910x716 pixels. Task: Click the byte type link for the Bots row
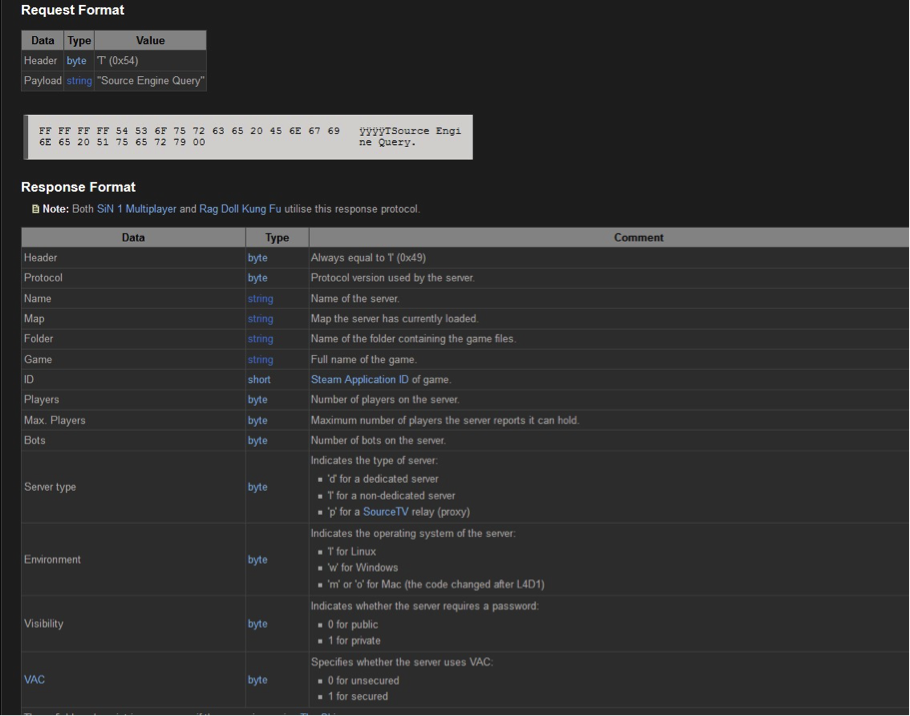[x=258, y=441]
